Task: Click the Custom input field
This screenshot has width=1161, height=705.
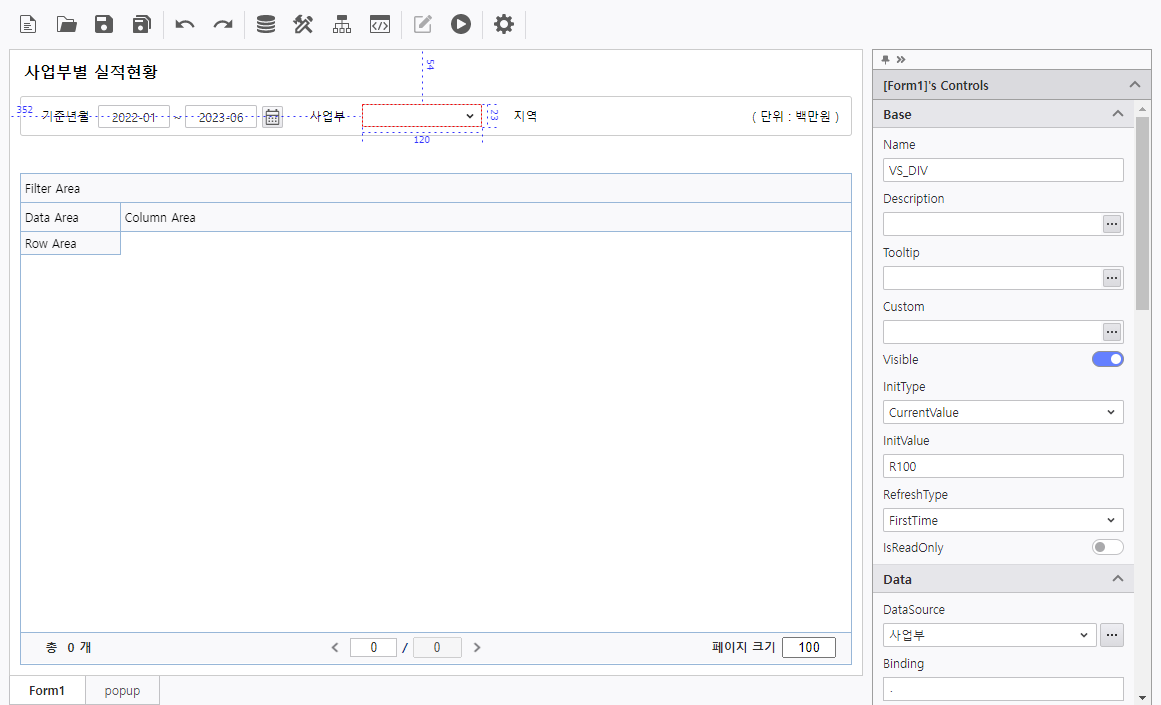Action: click(x=992, y=332)
